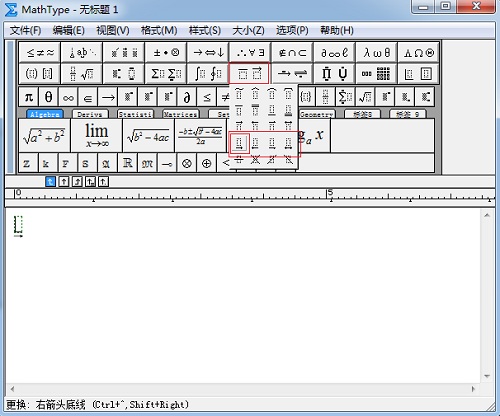Insert the pi symbol

28,97
